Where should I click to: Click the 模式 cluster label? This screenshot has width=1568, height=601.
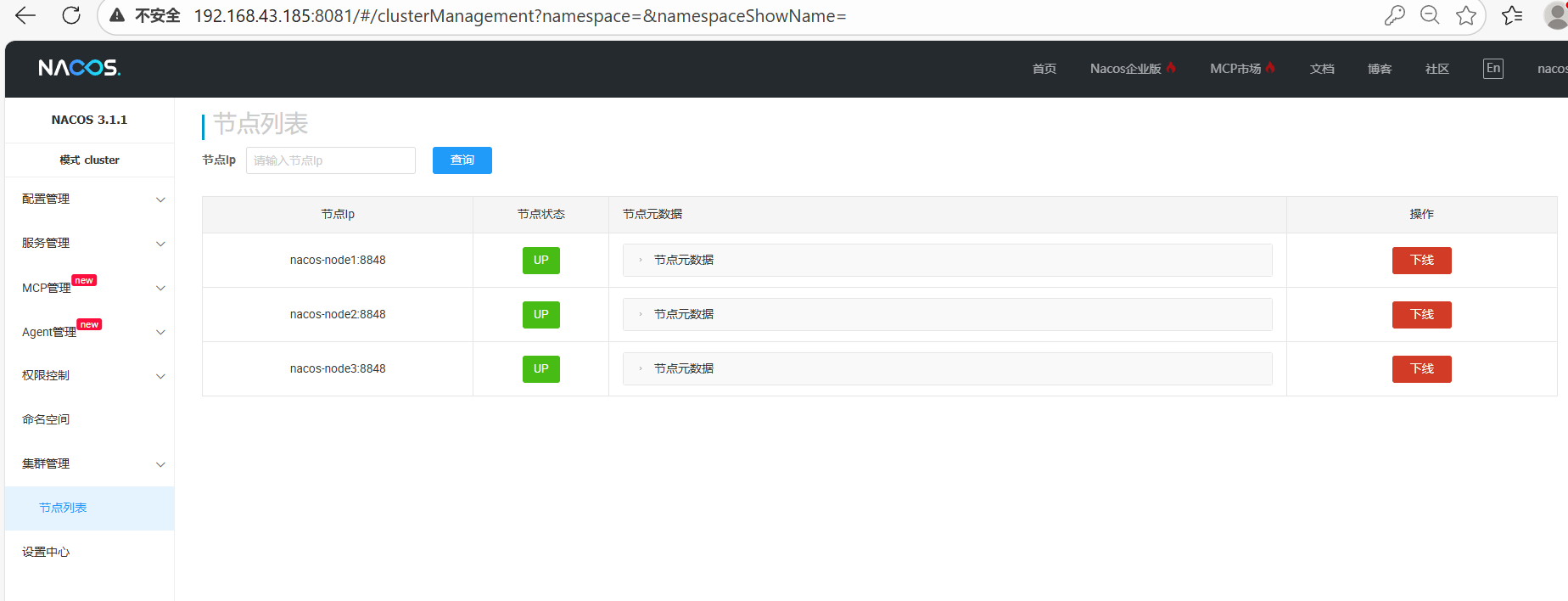pyautogui.click(x=89, y=160)
